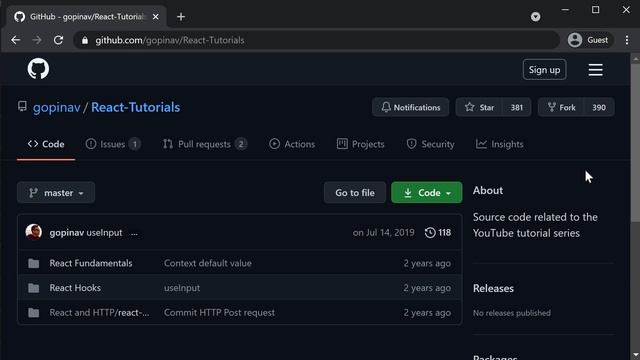Screen dimensions: 640x360
Task: Star the repository
Action: click(x=479, y=107)
